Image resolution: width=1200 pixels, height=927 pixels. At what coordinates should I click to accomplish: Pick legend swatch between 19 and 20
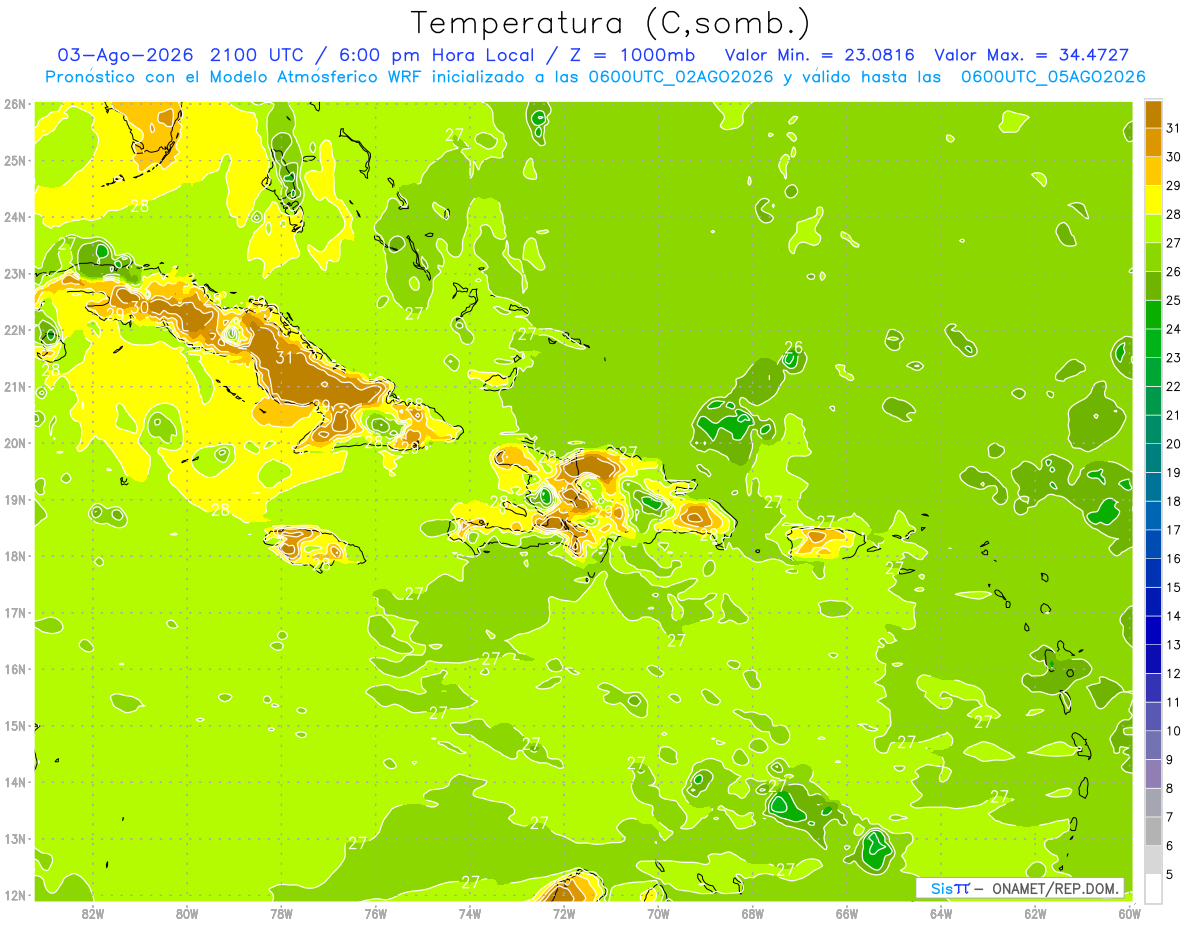point(1153,458)
